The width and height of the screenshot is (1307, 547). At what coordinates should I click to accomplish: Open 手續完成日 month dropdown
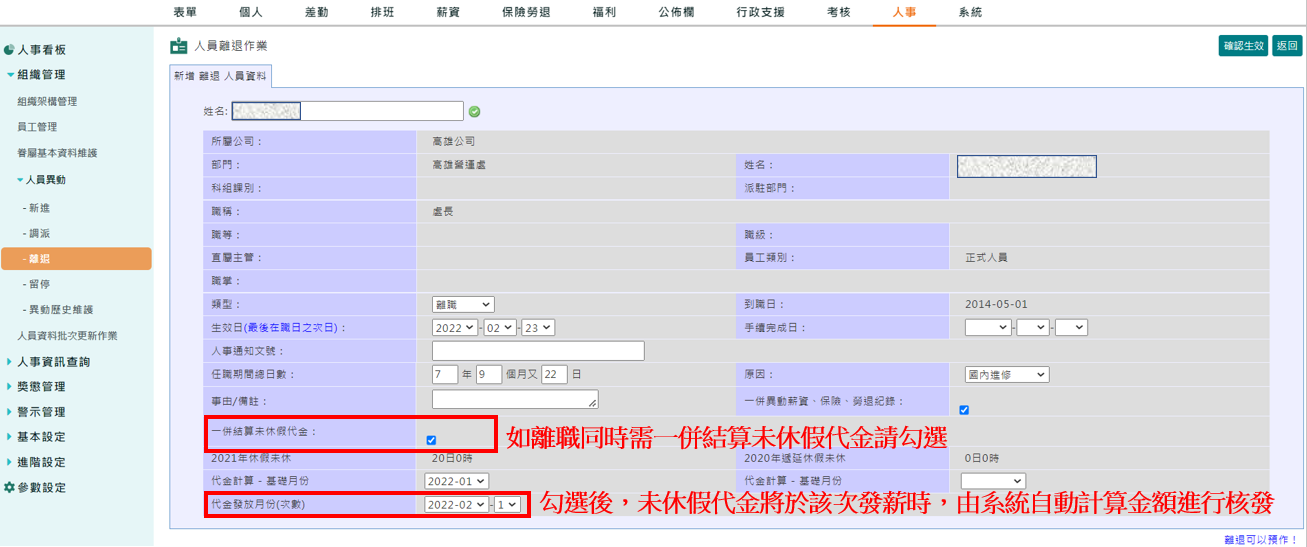pos(1033,327)
